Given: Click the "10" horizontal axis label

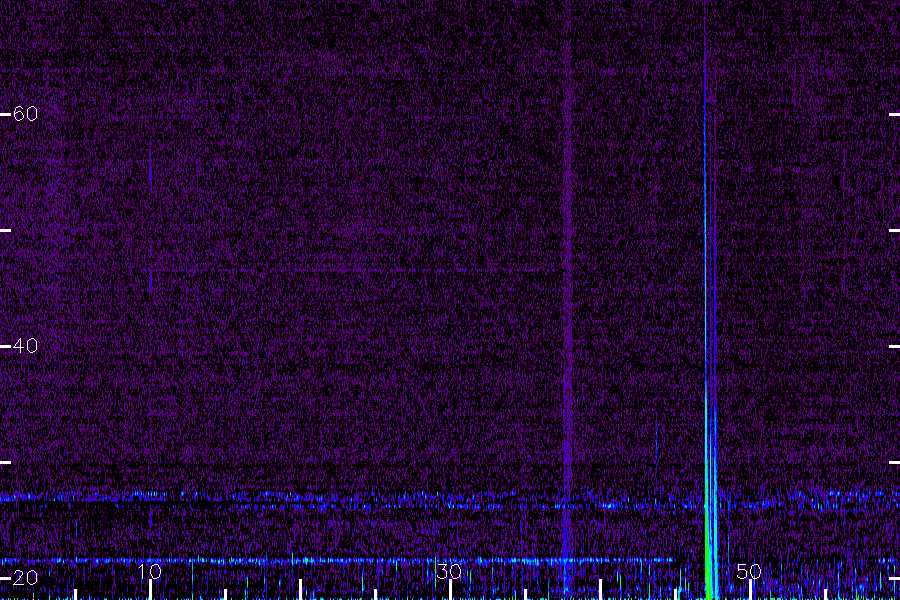Looking at the screenshot, I should pyautogui.click(x=150, y=572).
